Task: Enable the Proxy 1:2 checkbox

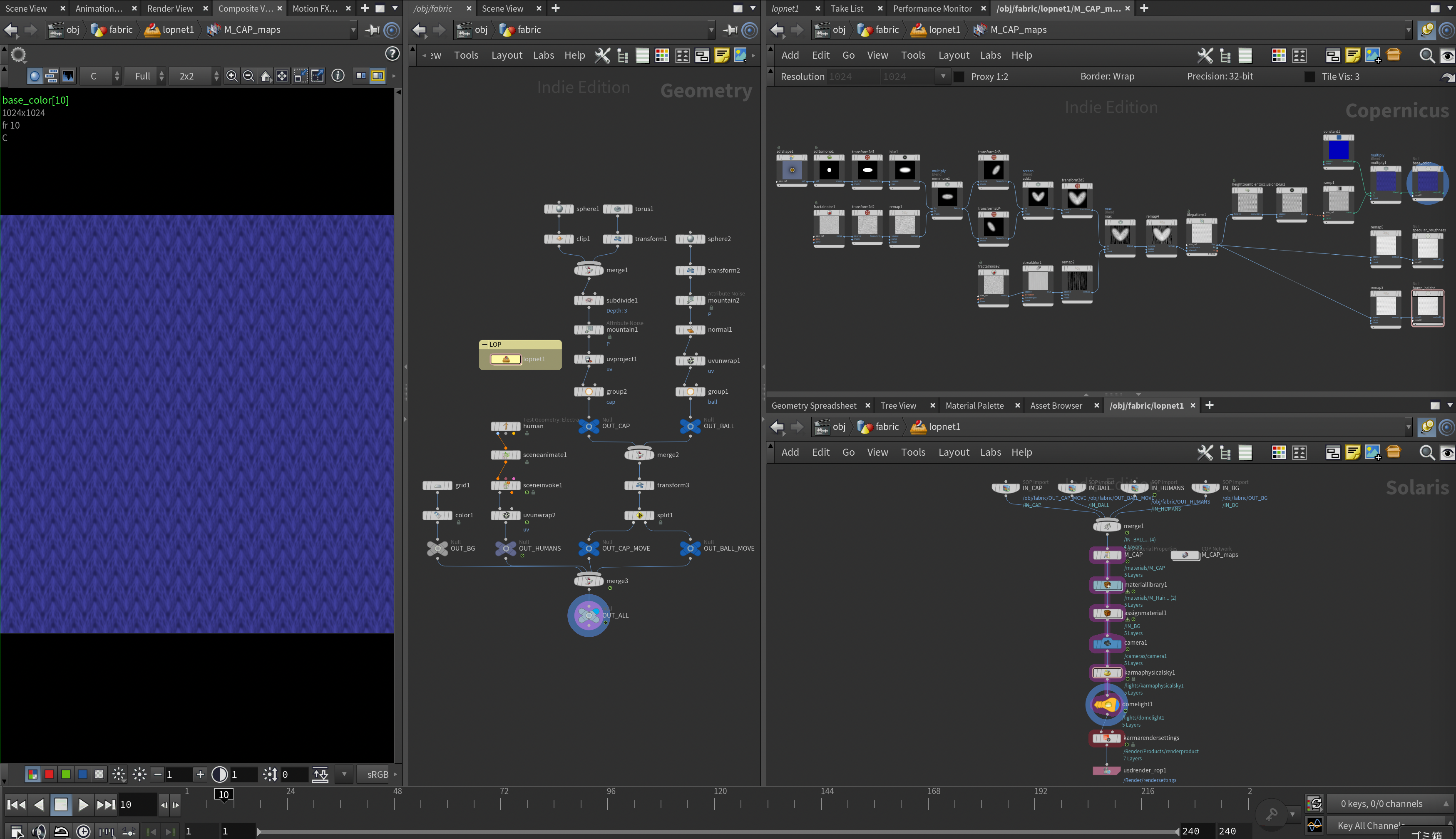Action: tap(959, 77)
